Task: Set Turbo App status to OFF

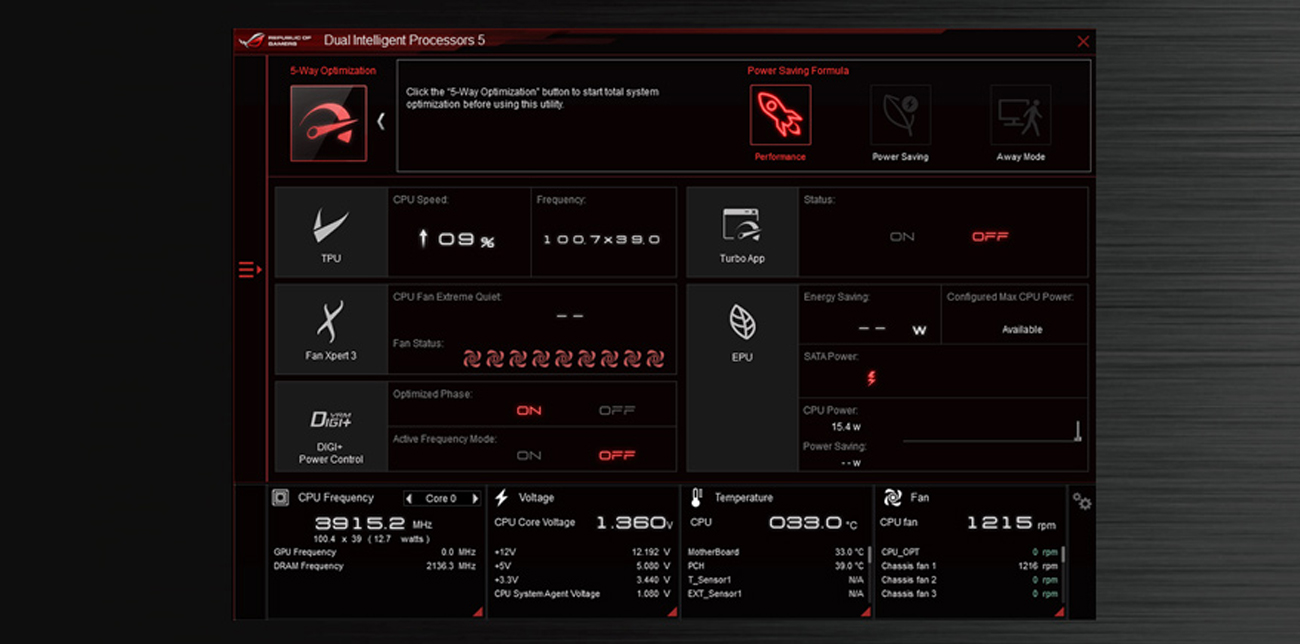Action: click(x=990, y=237)
